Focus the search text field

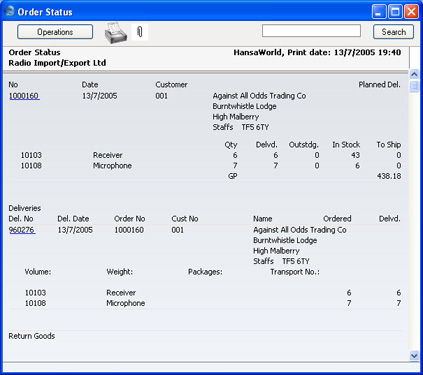pos(311,31)
